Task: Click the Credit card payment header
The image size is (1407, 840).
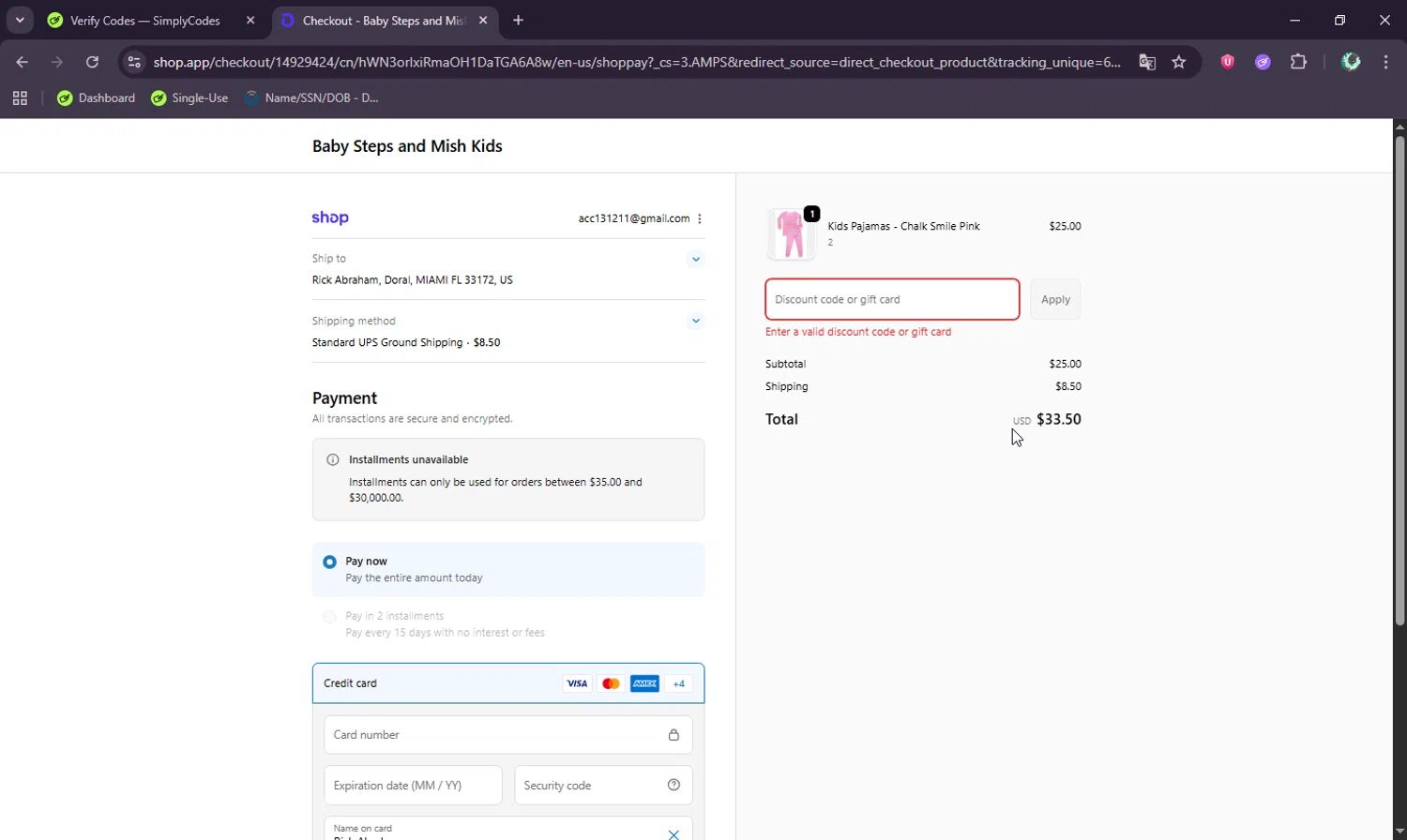Action: click(x=508, y=683)
